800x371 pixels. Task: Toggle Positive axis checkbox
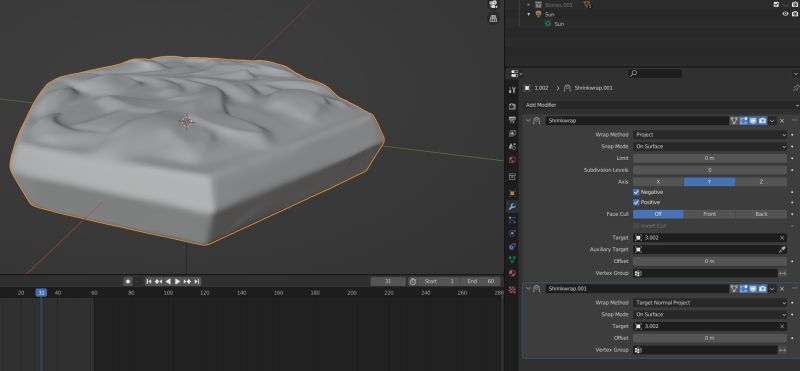(x=636, y=202)
